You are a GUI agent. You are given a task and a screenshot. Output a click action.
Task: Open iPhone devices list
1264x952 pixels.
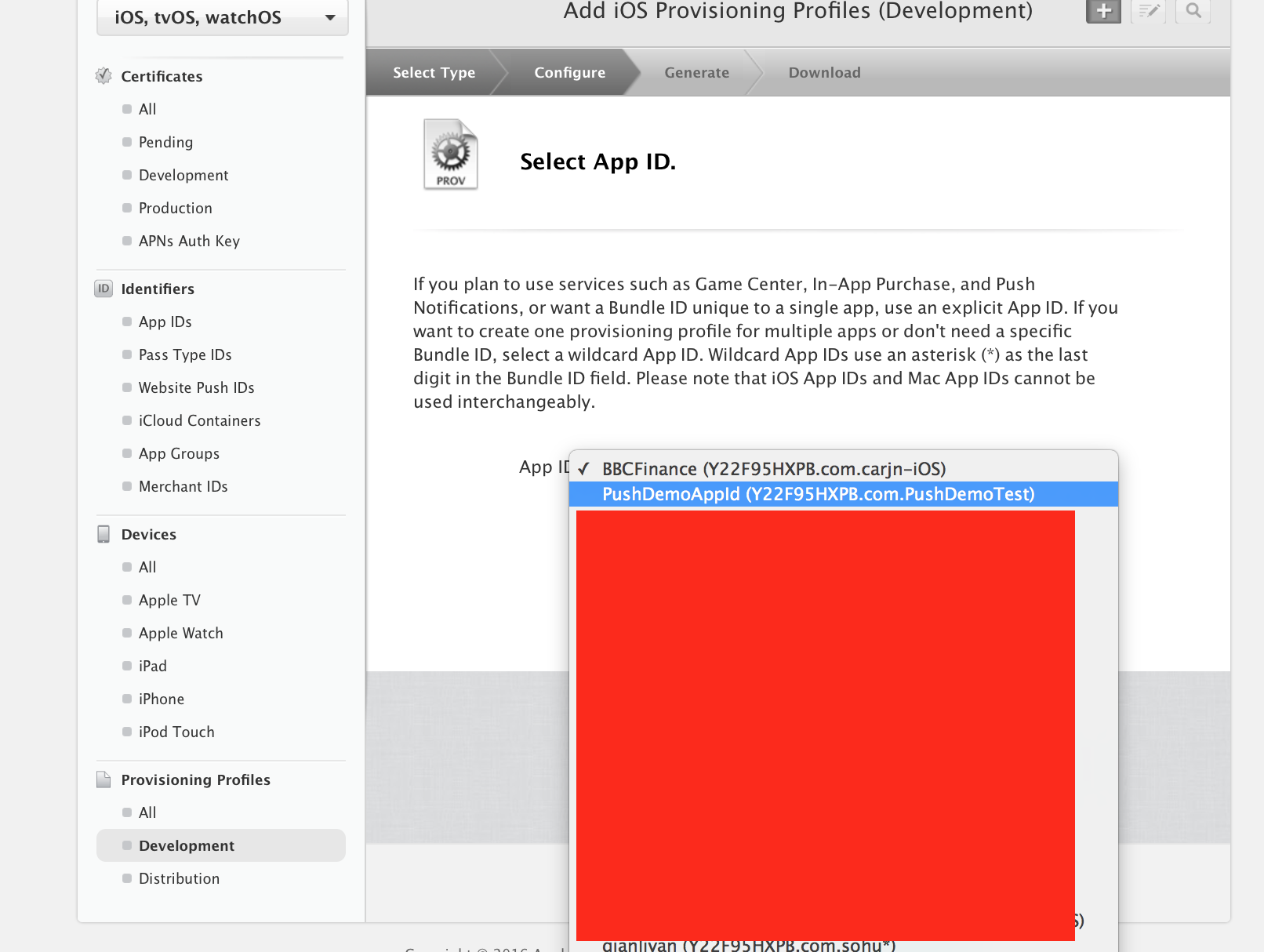point(162,699)
